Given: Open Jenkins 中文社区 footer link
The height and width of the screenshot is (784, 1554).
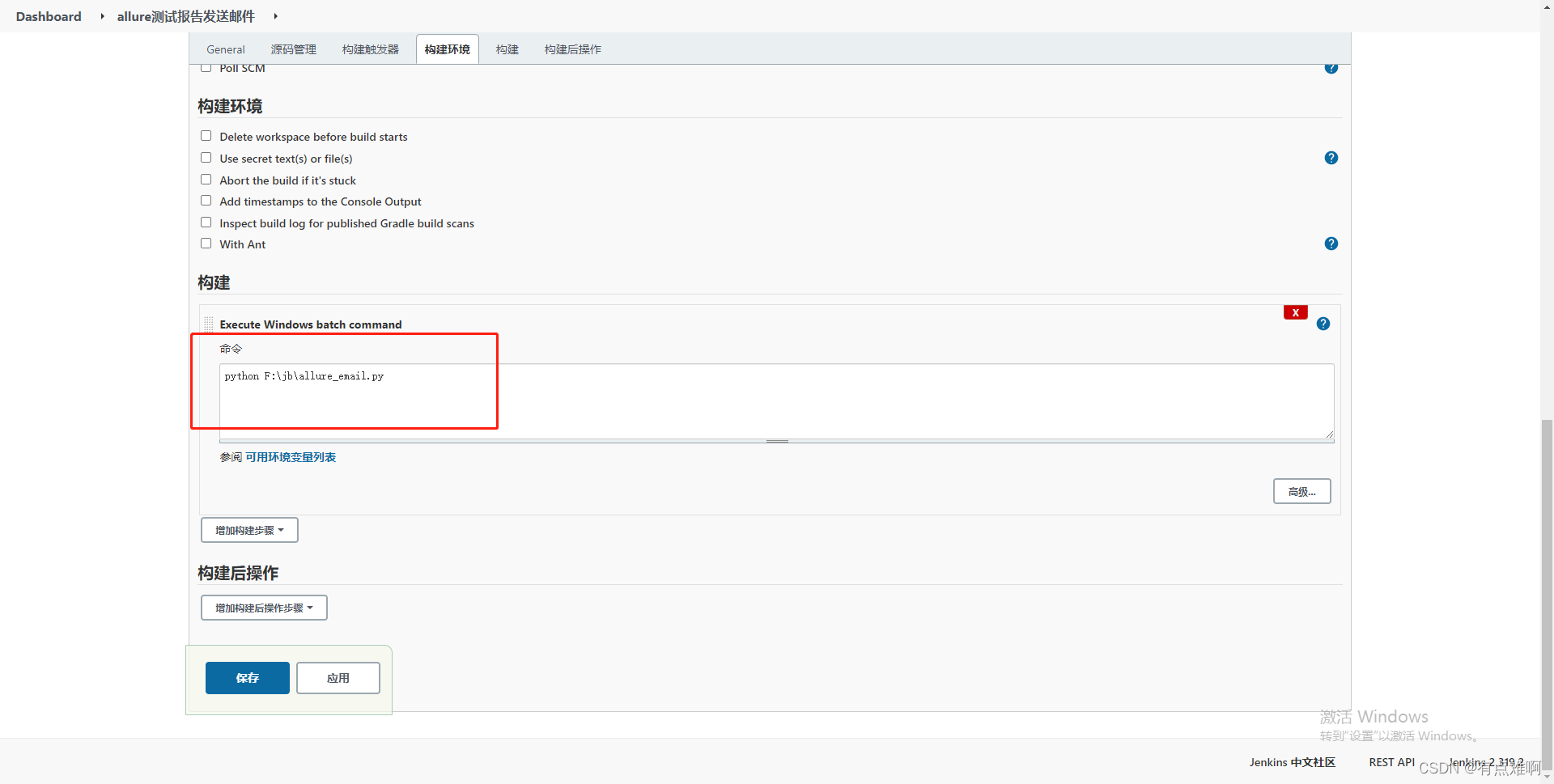Looking at the screenshot, I should pyautogui.click(x=1292, y=762).
